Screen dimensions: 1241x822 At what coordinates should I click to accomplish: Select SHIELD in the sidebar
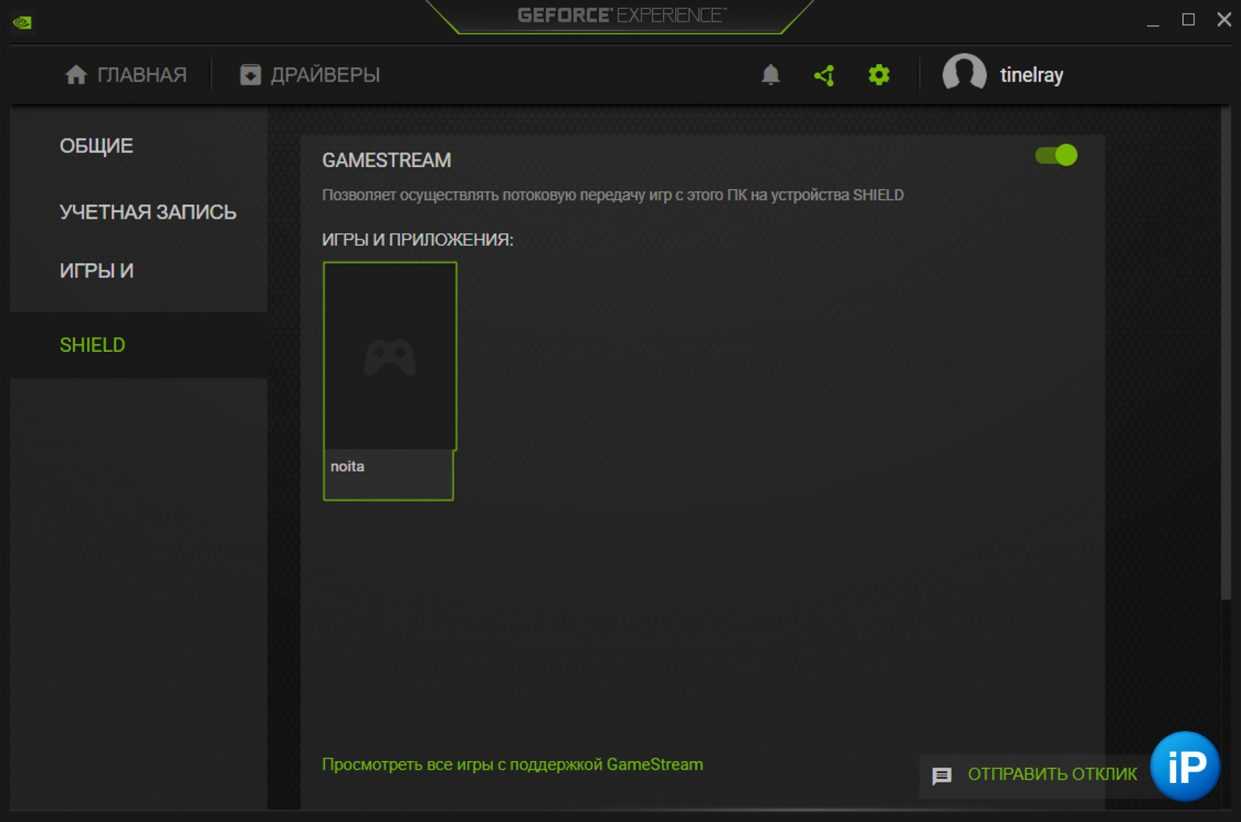coord(92,345)
